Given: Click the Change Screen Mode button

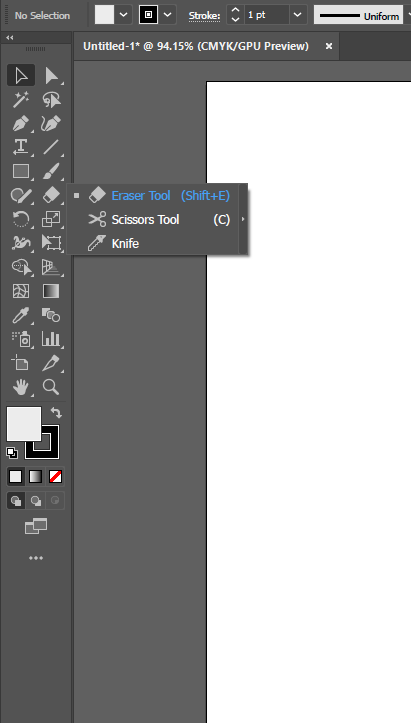Looking at the screenshot, I should [x=36, y=526].
